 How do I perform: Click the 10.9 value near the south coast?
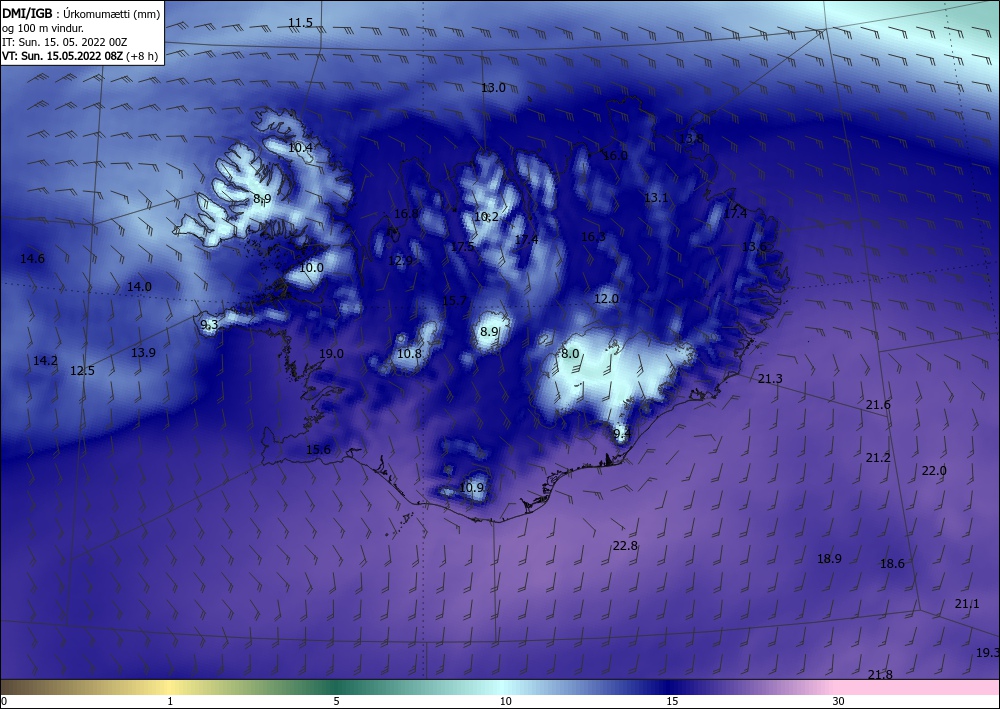[x=471, y=488]
